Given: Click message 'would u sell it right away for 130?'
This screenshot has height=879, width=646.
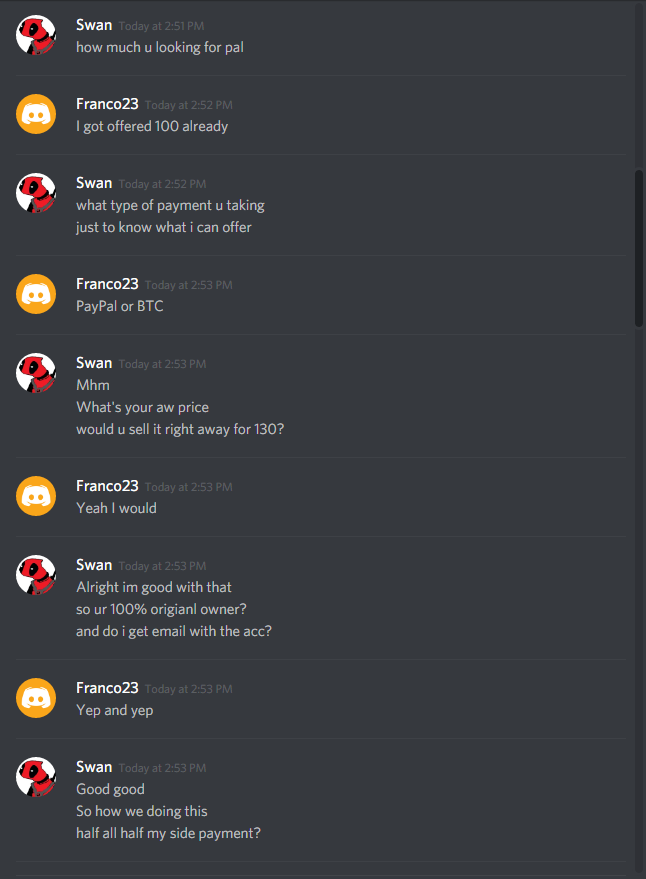Looking at the screenshot, I should [x=180, y=429].
